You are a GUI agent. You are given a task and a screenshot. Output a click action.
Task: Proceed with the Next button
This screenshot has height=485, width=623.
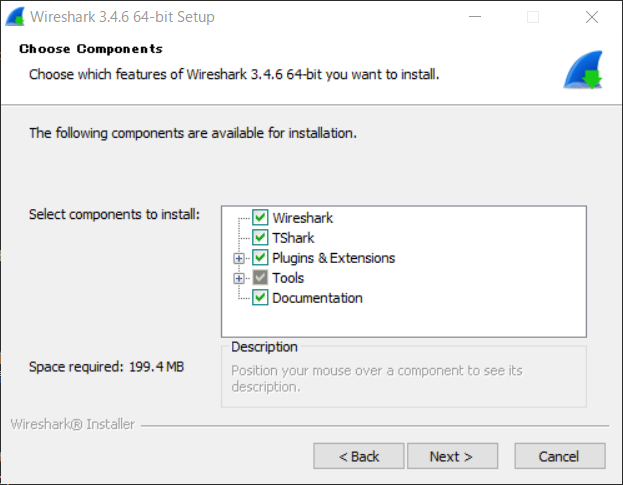(x=453, y=456)
